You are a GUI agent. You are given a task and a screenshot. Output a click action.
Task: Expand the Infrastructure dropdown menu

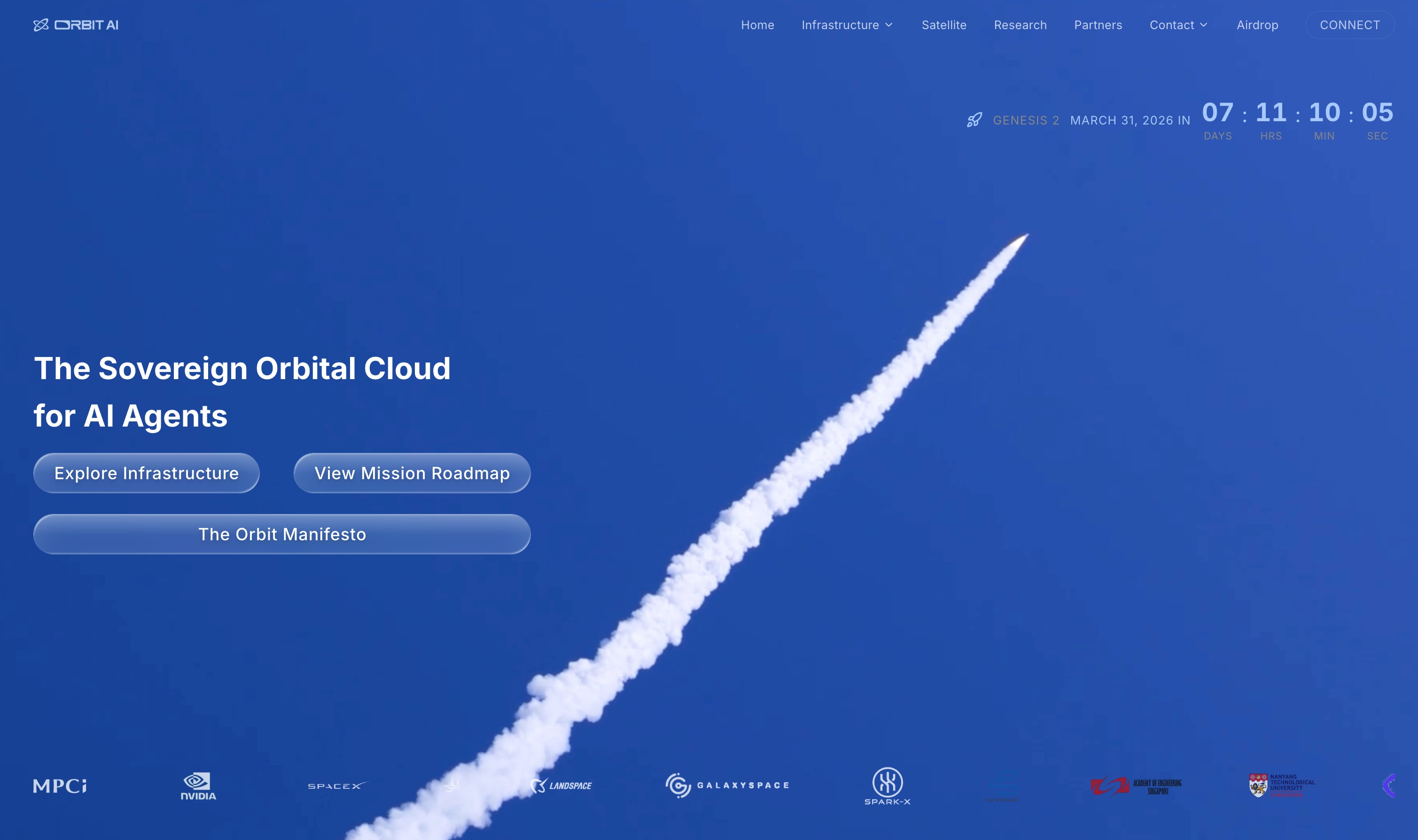tap(847, 25)
